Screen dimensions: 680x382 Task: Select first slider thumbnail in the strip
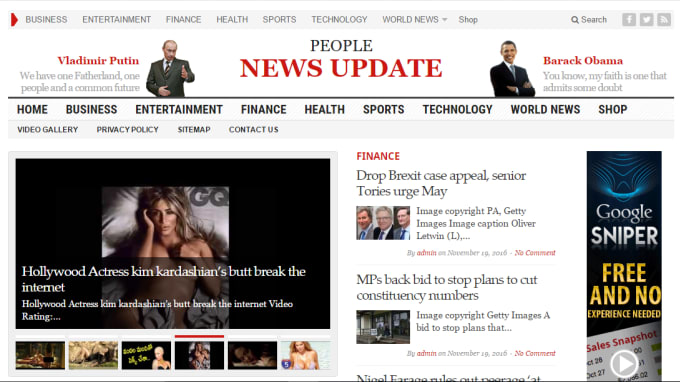40,356
